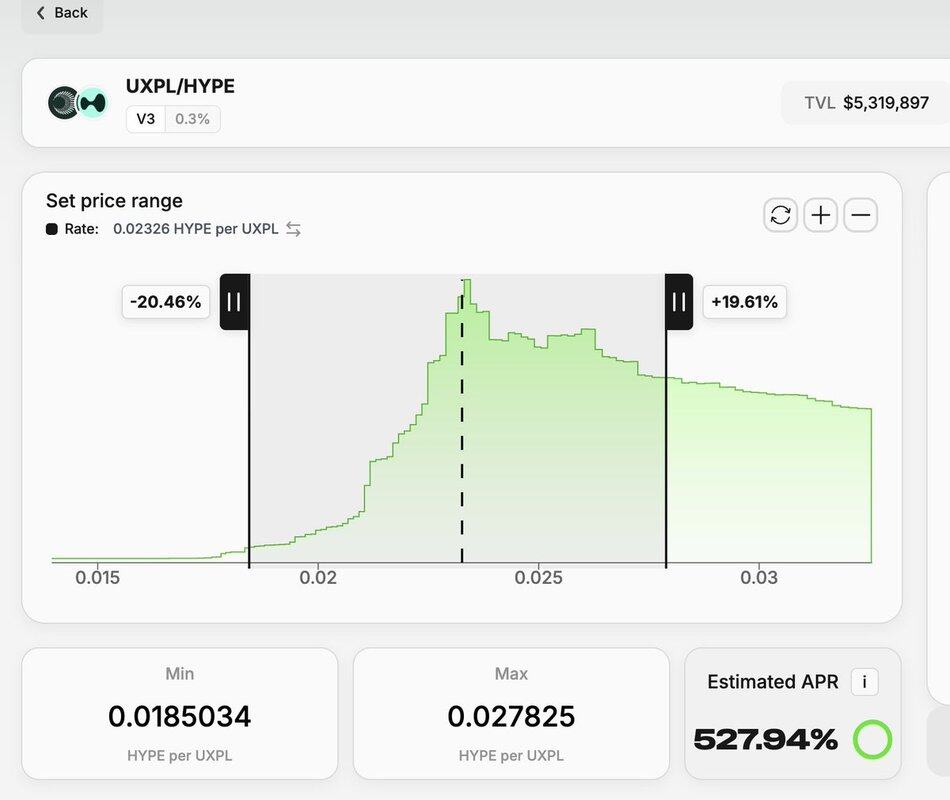This screenshot has height=800, width=950.
Task: Open the Estimated APR info icon
Action: pyautogui.click(x=864, y=682)
